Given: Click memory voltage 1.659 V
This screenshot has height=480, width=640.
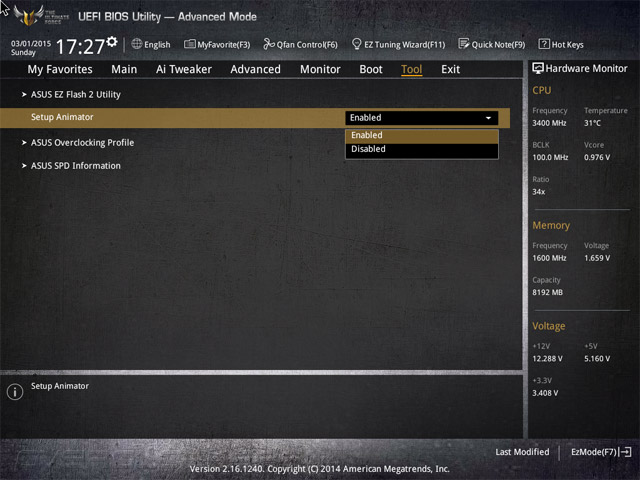Looking at the screenshot, I should [x=597, y=258].
